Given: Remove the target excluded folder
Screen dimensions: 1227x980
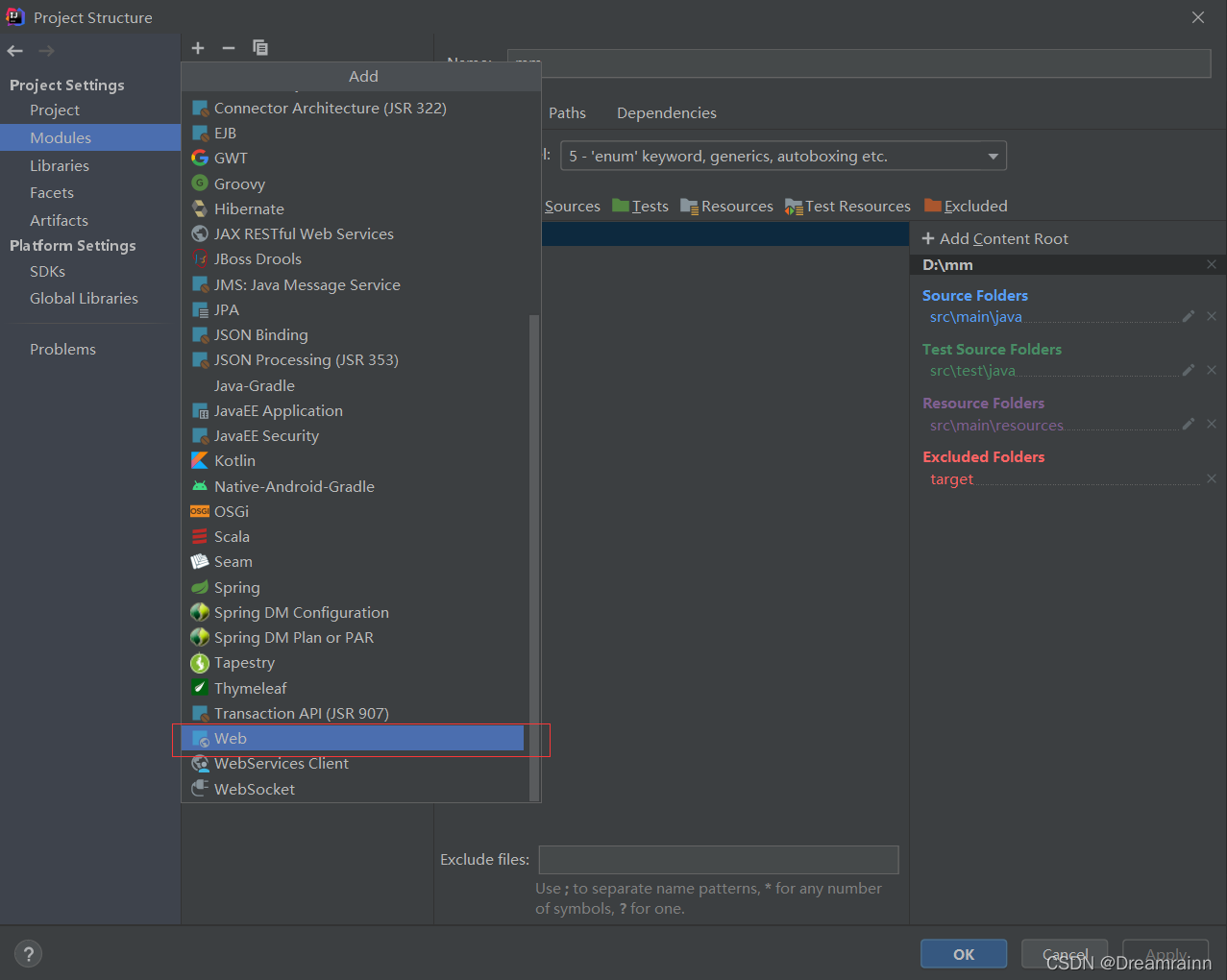Looking at the screenshot, I should 1212,478.
